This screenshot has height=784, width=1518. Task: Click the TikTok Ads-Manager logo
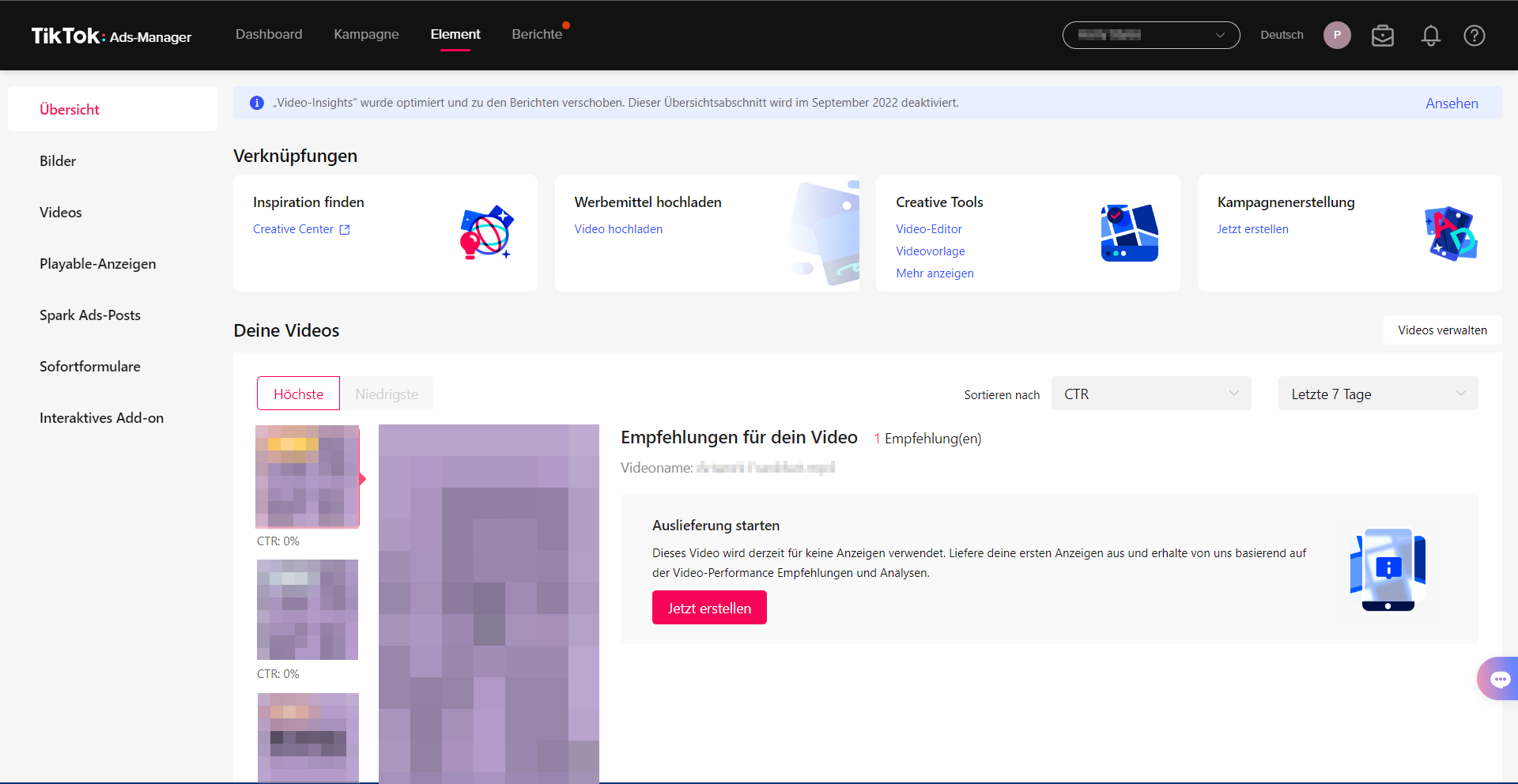coord(111,36)
